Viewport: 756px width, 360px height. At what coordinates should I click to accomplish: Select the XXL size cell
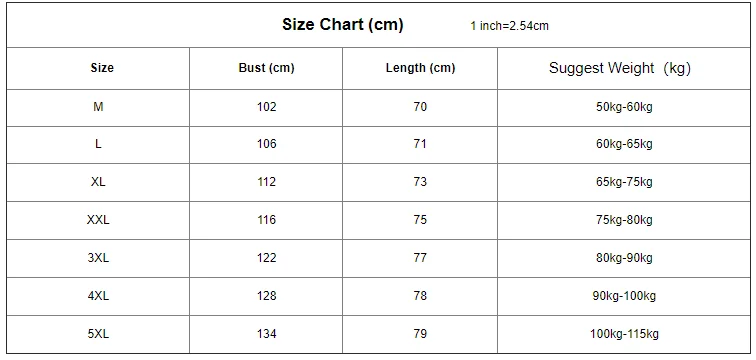(x=98, y=220)
